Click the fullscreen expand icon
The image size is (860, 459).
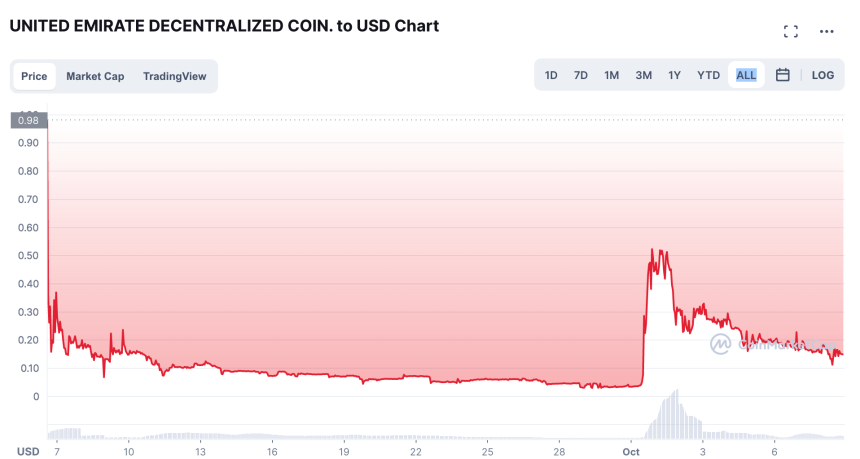coord(790,31)
